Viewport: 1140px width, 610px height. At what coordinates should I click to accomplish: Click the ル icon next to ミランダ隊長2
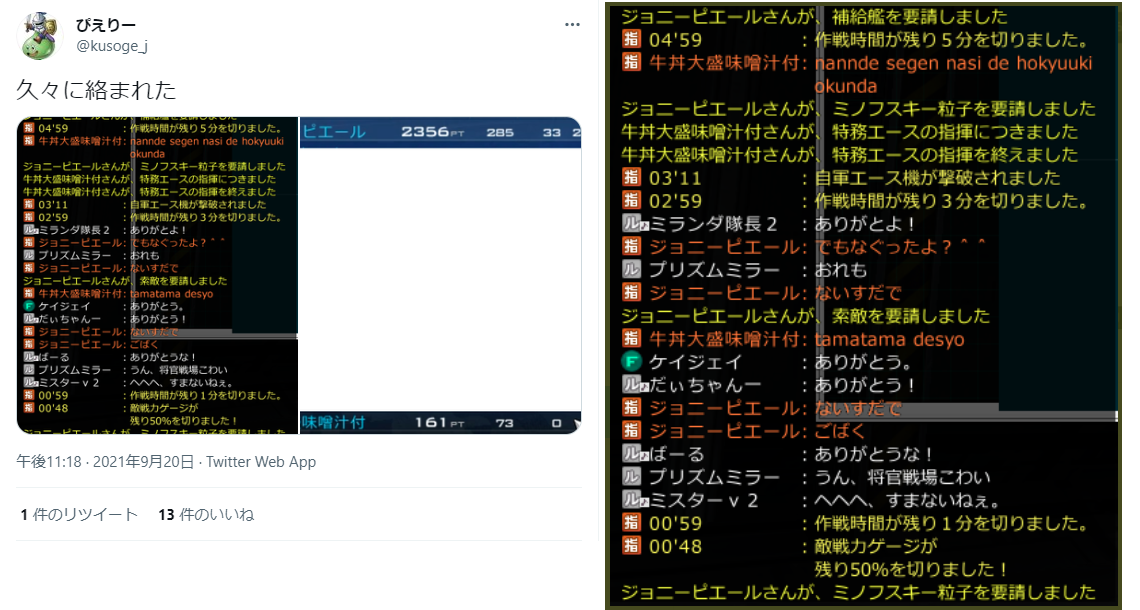[x=632, y=224]
